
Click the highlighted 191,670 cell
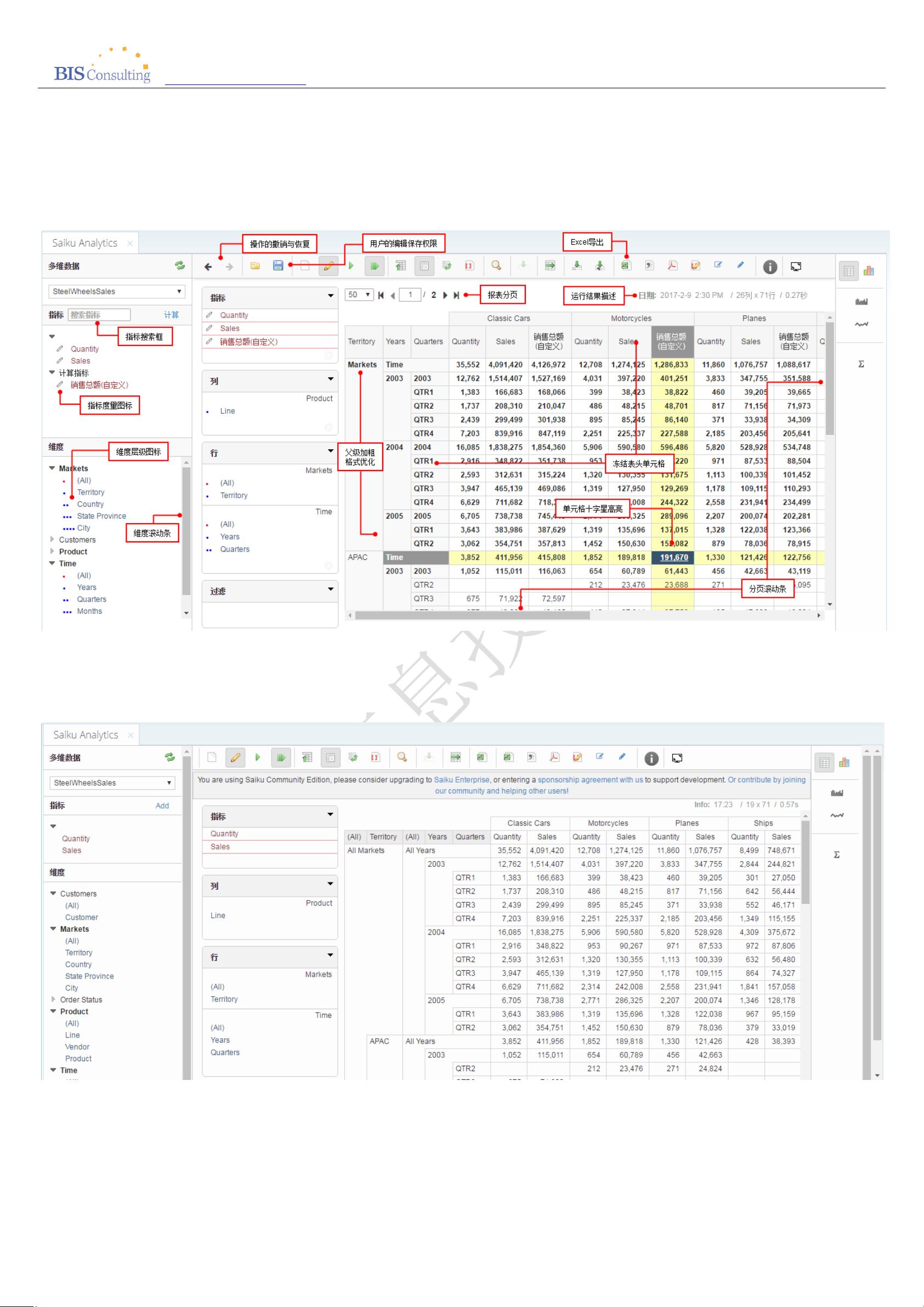[x=672, y=557]
